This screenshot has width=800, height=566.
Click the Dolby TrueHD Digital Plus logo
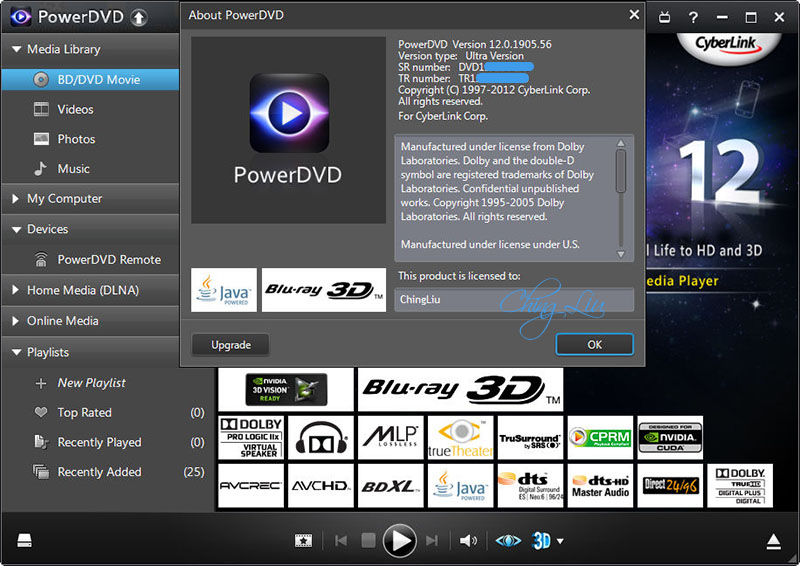tap(740, 486)
